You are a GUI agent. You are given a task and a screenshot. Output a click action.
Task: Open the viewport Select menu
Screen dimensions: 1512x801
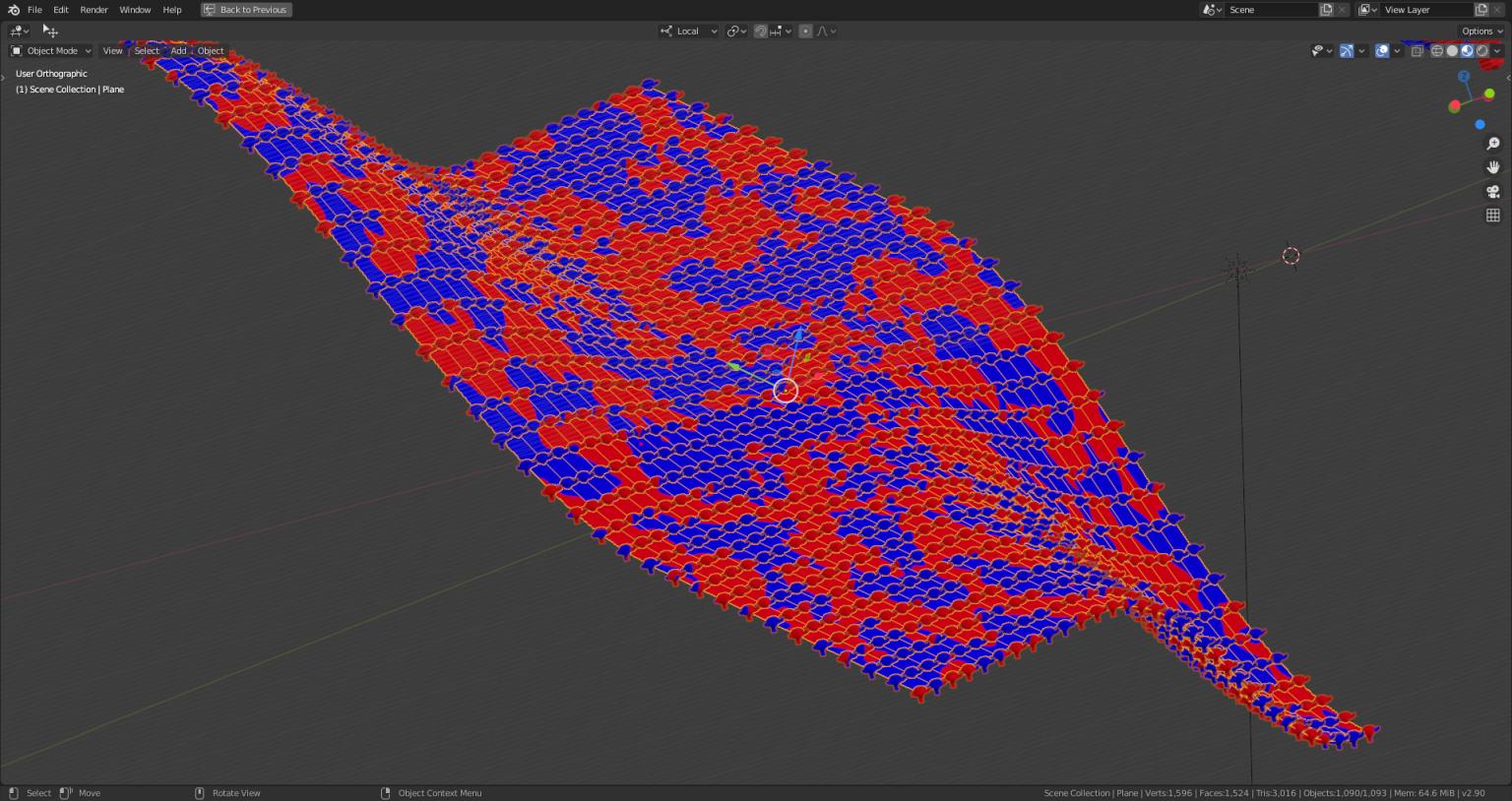click(x=147, y=51)
